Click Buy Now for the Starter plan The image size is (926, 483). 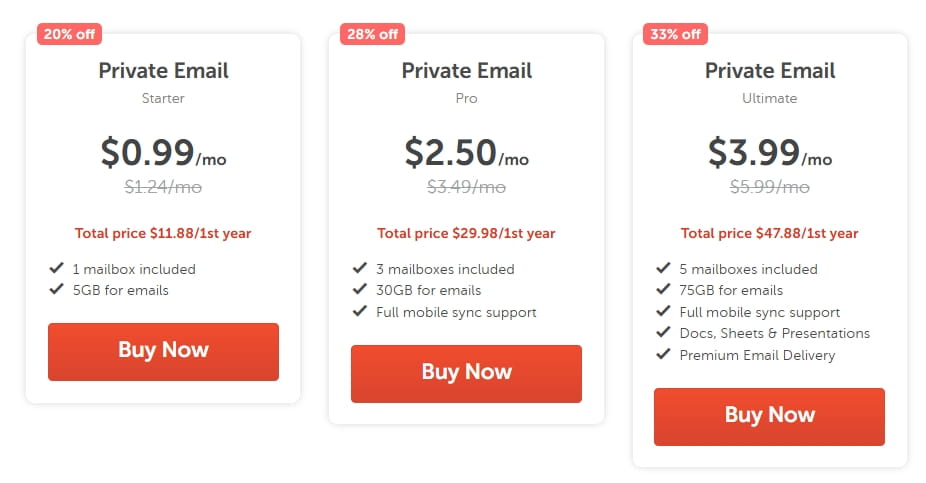coord(163,351)
